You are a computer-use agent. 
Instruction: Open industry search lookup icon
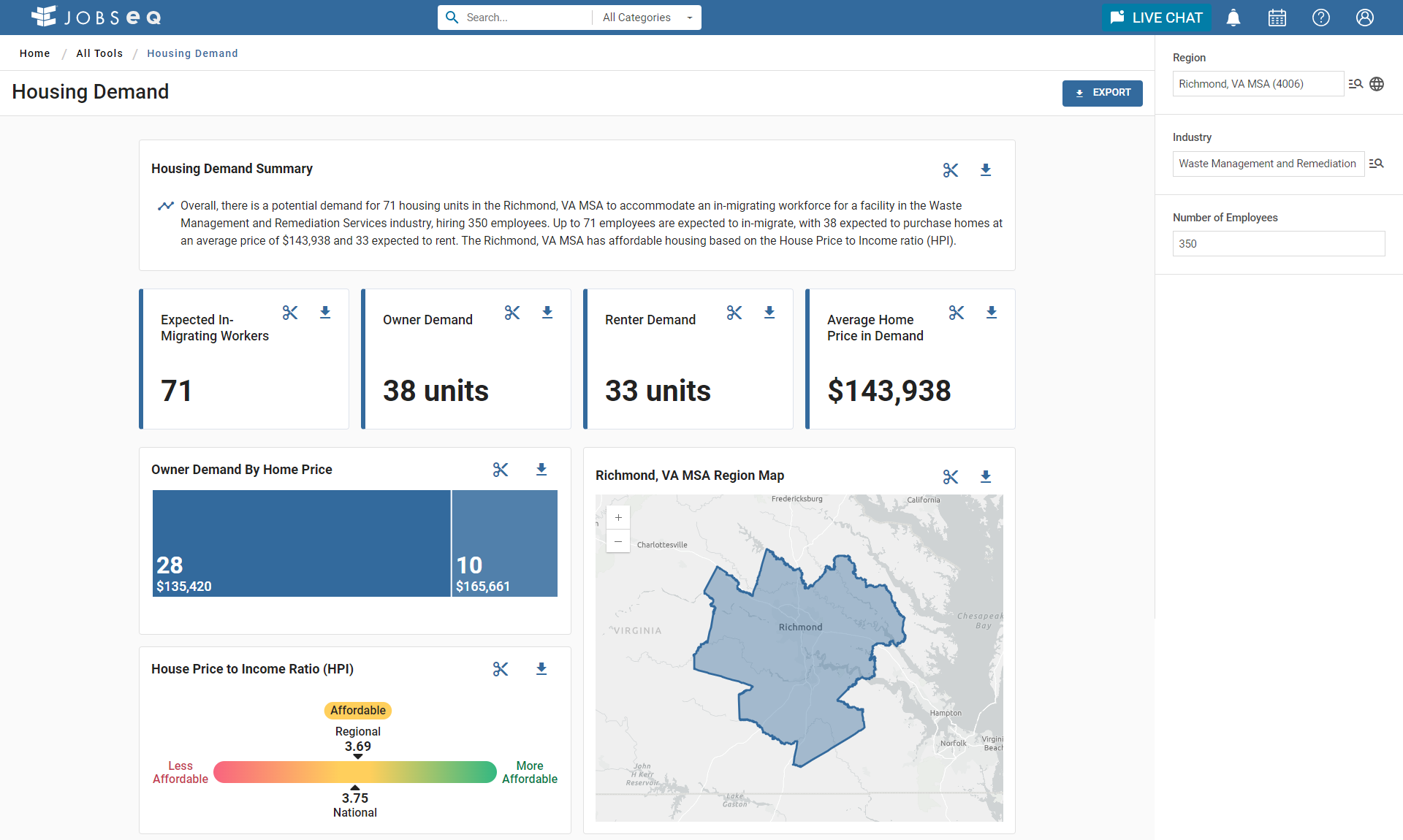pos(1377,164)
